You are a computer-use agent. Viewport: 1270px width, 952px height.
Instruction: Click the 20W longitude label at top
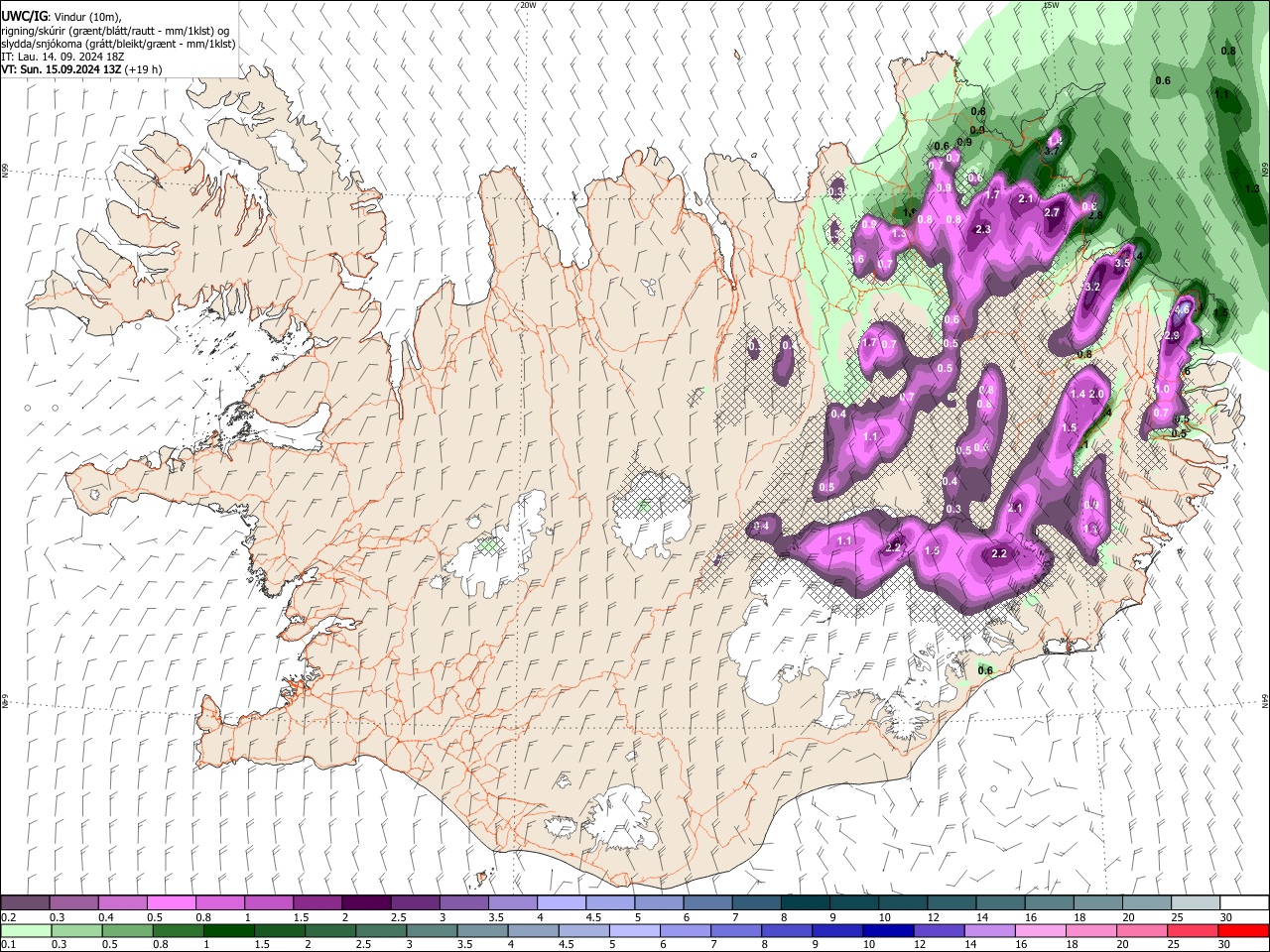coord(528,5)
